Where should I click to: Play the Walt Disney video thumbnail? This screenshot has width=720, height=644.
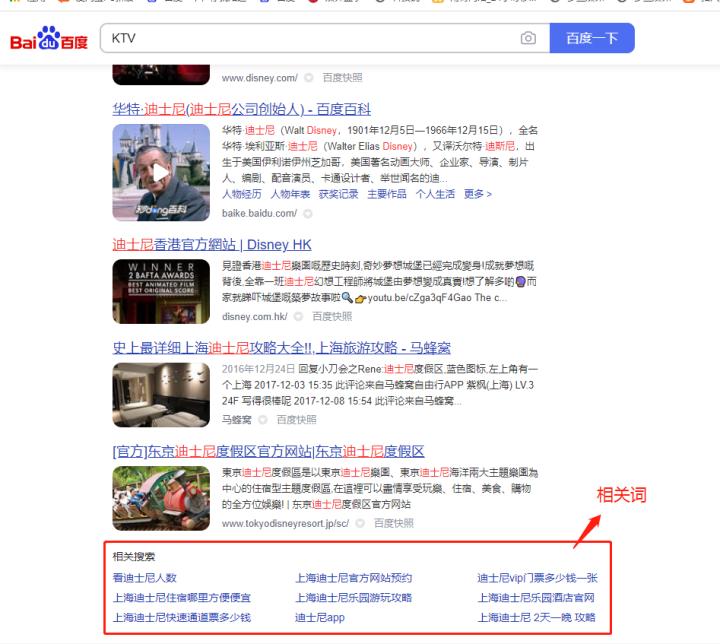tap(161, 173)
